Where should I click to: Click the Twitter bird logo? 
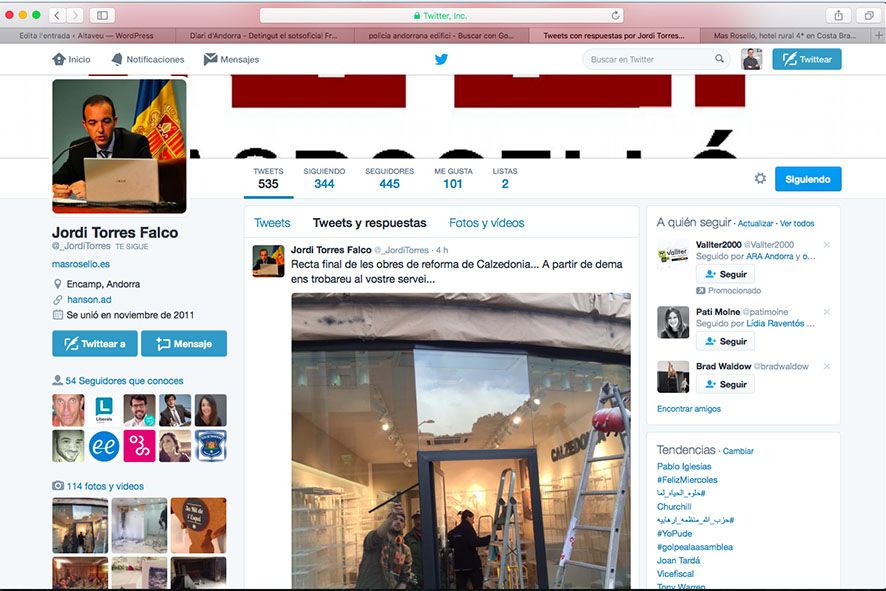tap(441, 59)
